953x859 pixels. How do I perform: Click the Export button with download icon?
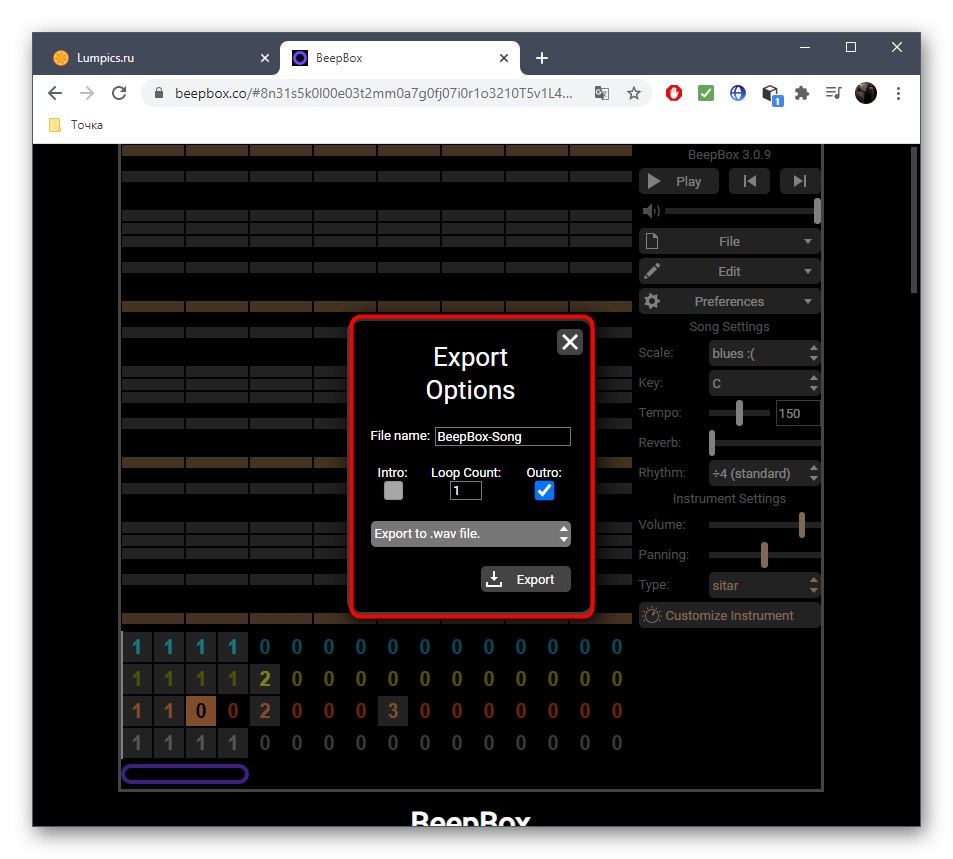tap(525, 579)
